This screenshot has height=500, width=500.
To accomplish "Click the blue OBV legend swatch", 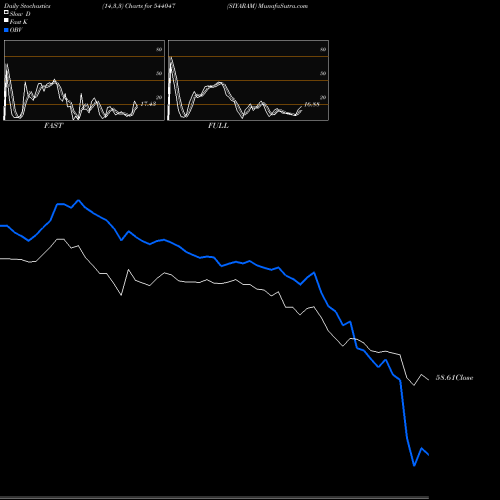I will [x=6, y=30].
